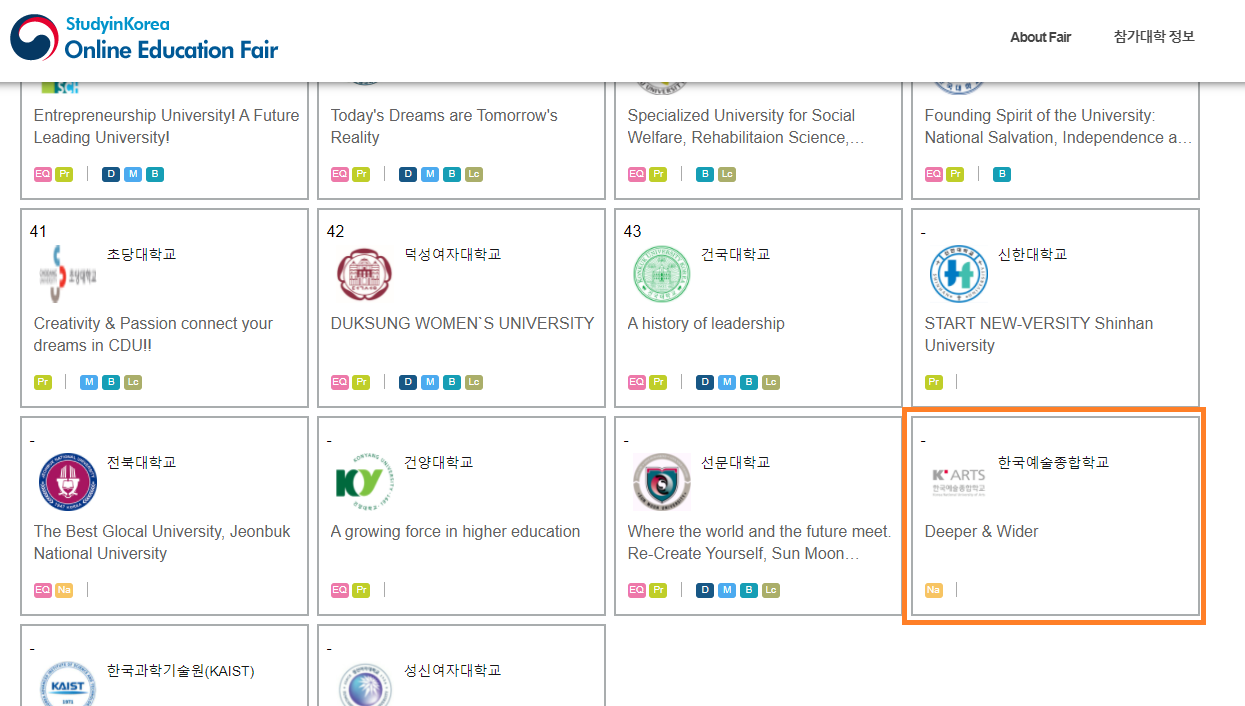Viewport: 1245px width, 706px height.
Task: Open the 건국대학교 university name link
Action: click(735, 254)
